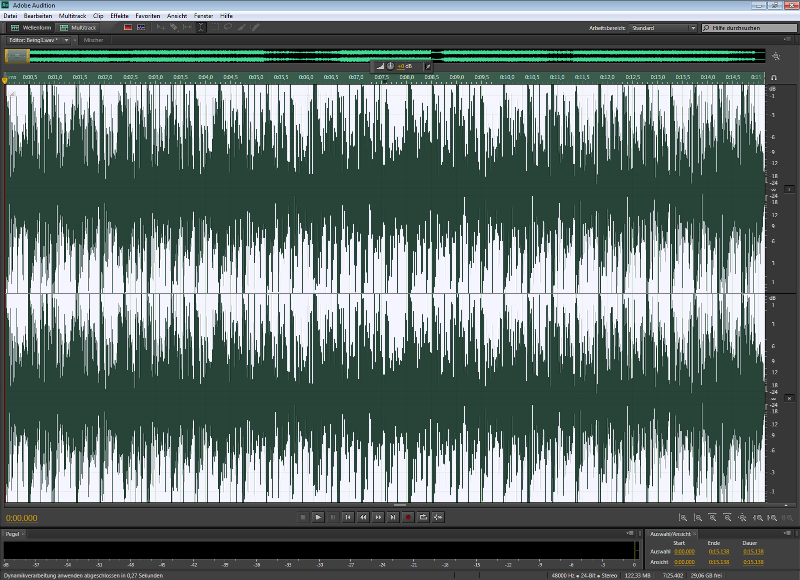Show the spectral frequency display
800x580 pixels.
coord(128,28)
